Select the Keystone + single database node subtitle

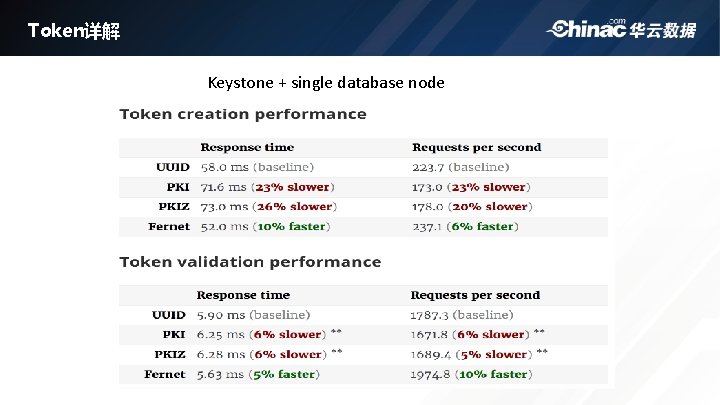pyautogui.click(x=326, y=83)
